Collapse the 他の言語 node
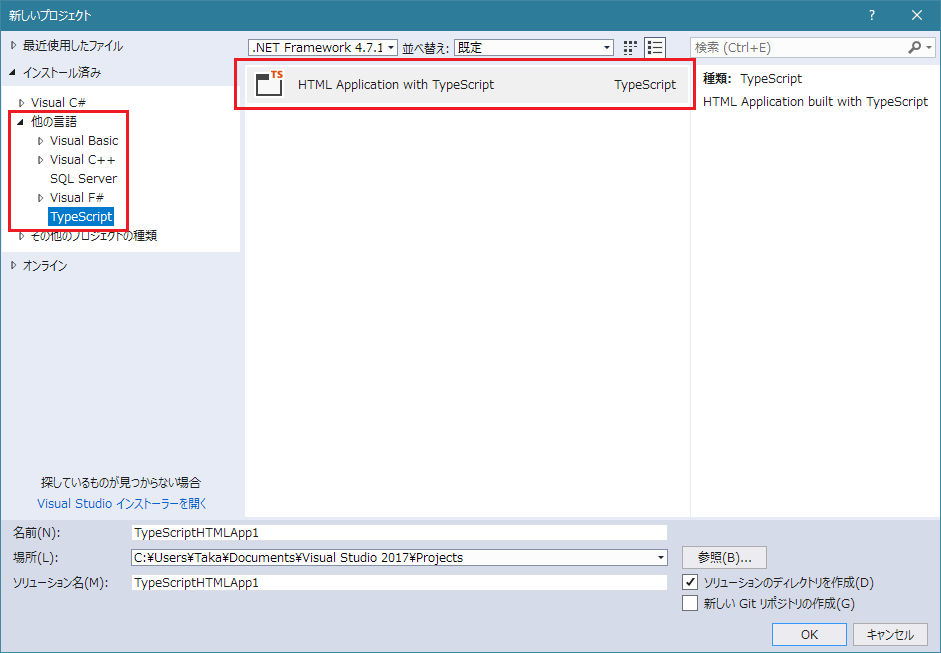Image resolution: width=941 pixels, height=653 pixels. click(x=21, y=122)
